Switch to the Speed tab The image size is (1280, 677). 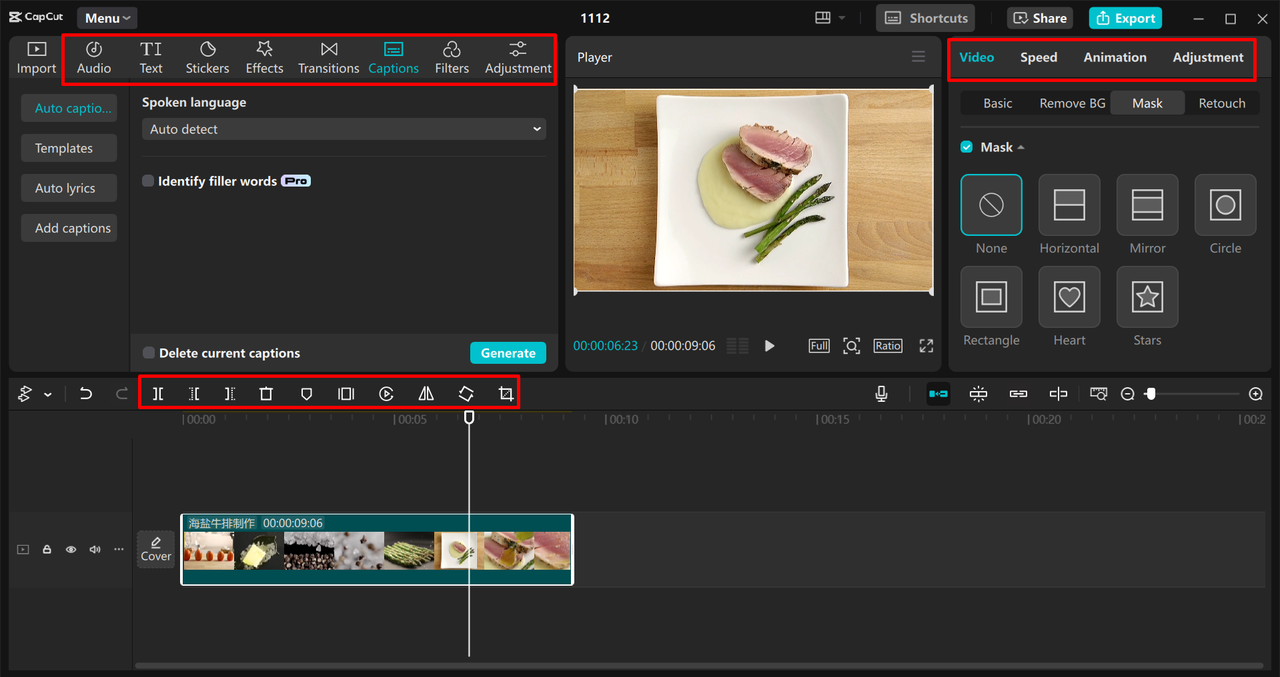[x=1038, y=57]
